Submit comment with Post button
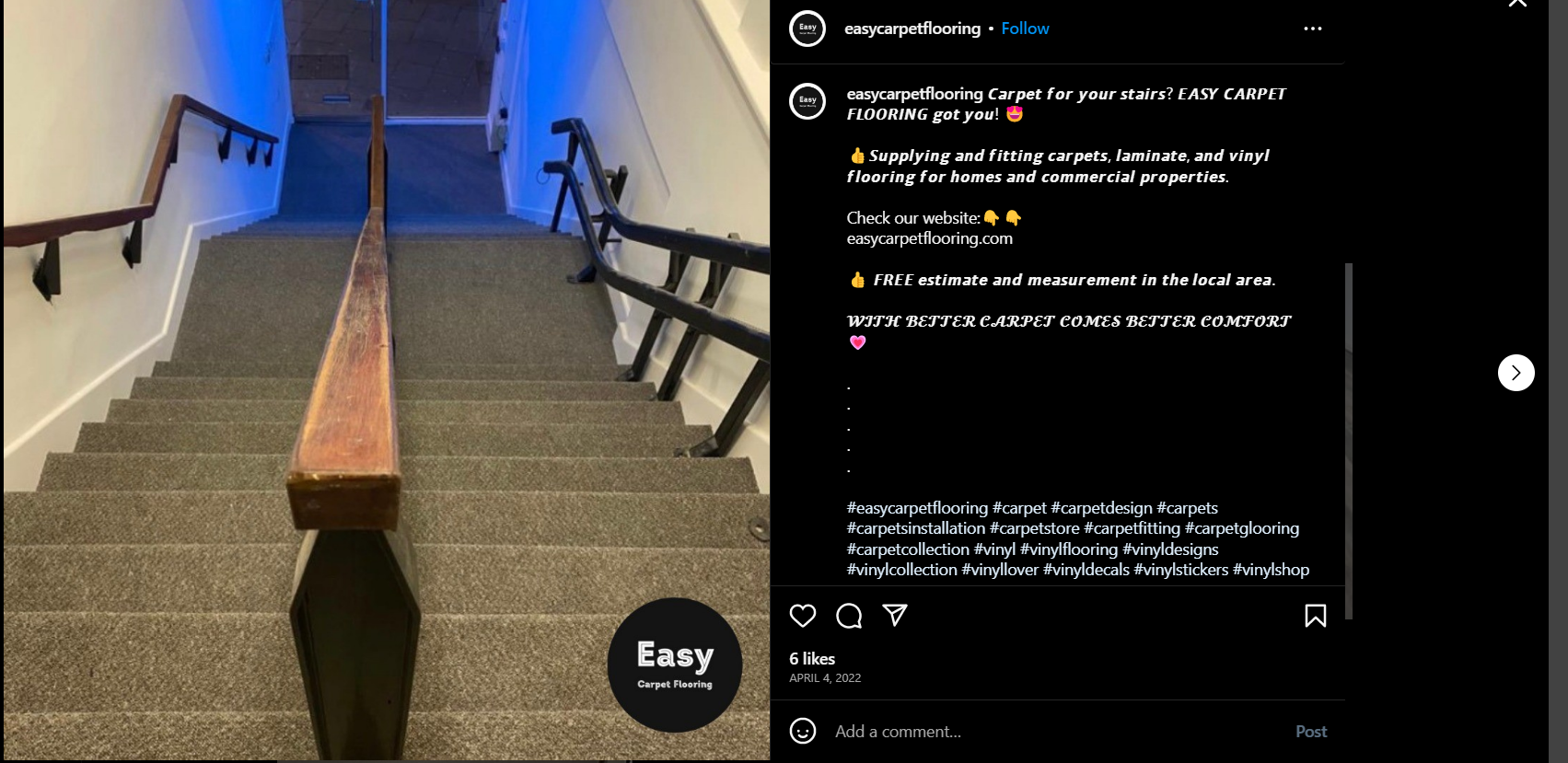The height and width of the screenshot is (763, 1568). pos(1311,732)
